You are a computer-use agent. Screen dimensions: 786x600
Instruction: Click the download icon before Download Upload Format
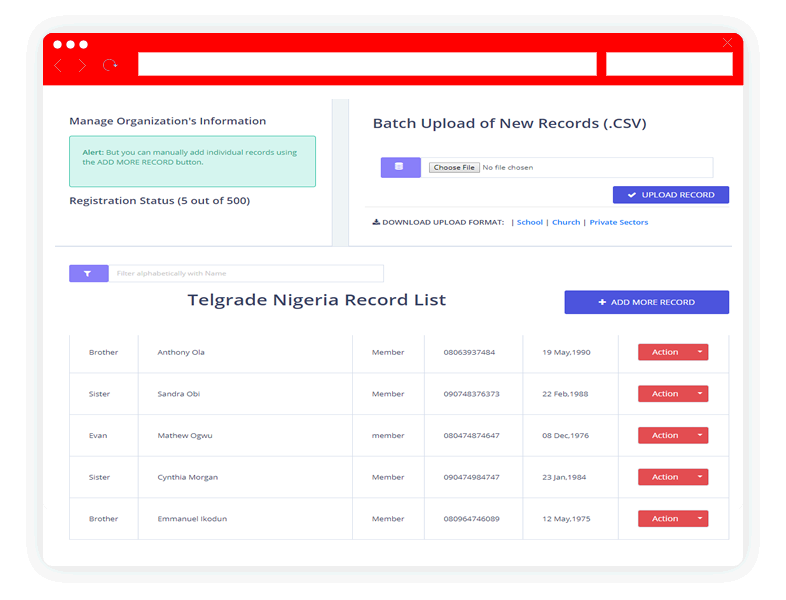click(376, 222)
